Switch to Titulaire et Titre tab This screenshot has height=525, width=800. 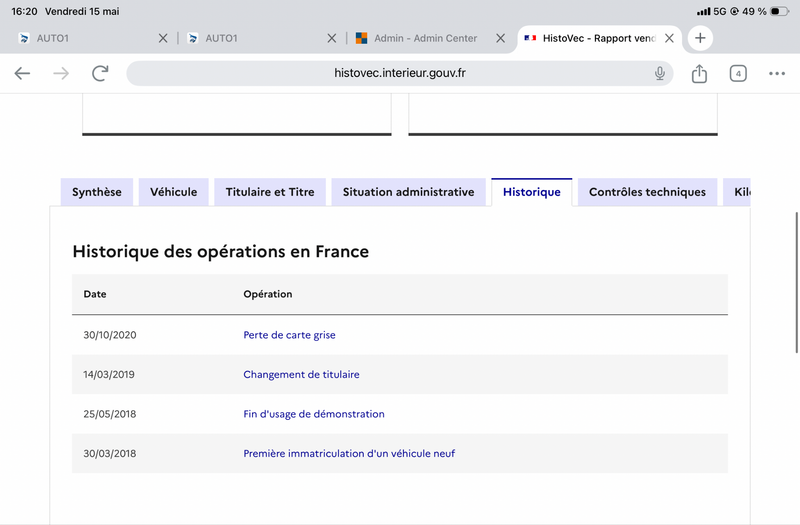(x=270, y=192)
